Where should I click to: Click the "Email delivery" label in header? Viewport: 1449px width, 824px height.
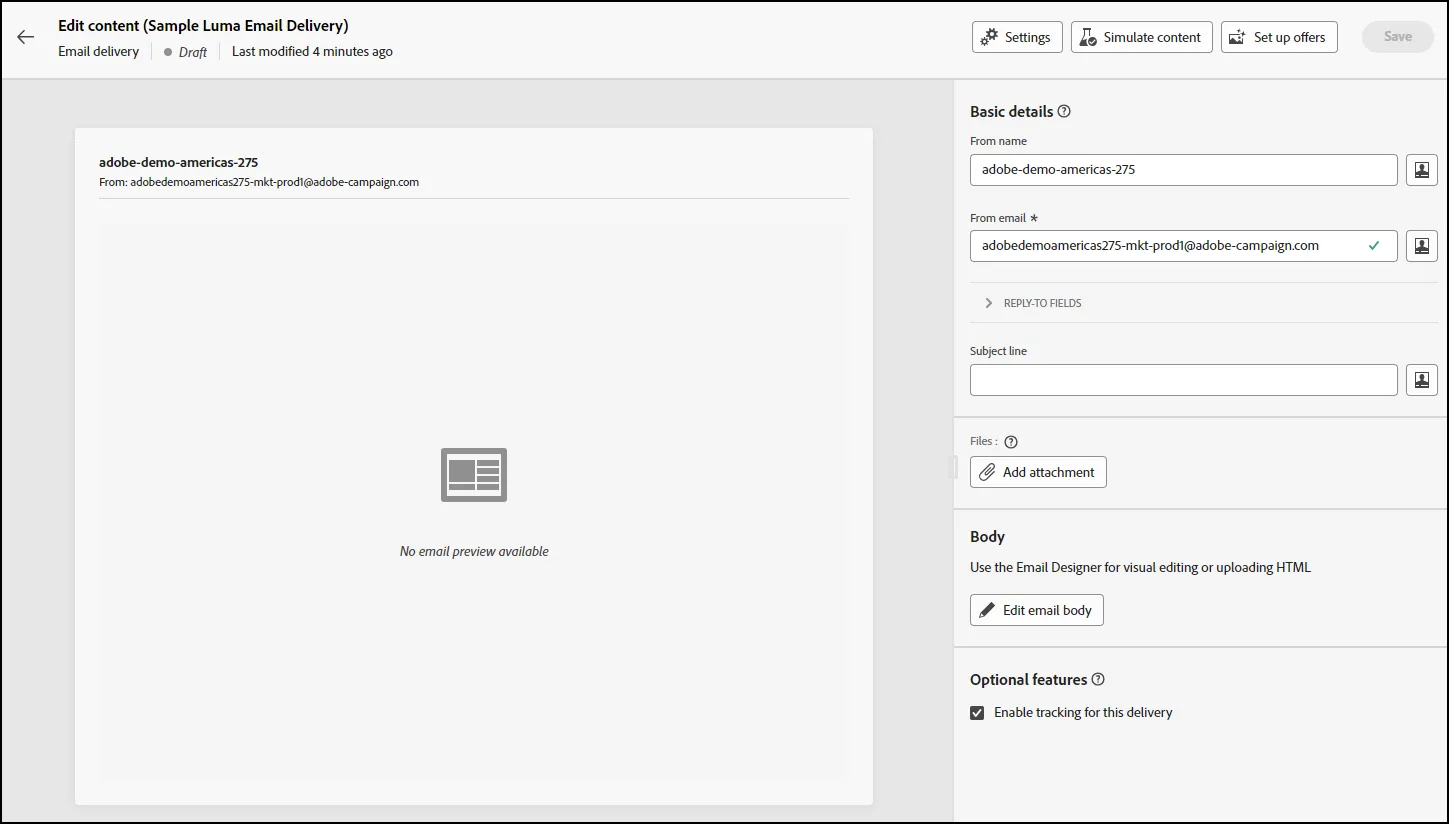click(98, 51)
